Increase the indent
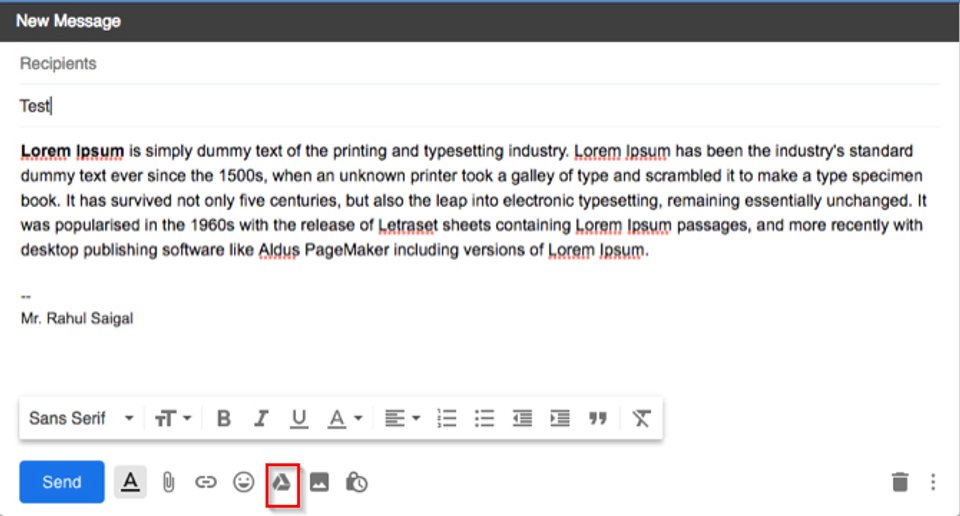The image size is (960, 516). (560, 419)
